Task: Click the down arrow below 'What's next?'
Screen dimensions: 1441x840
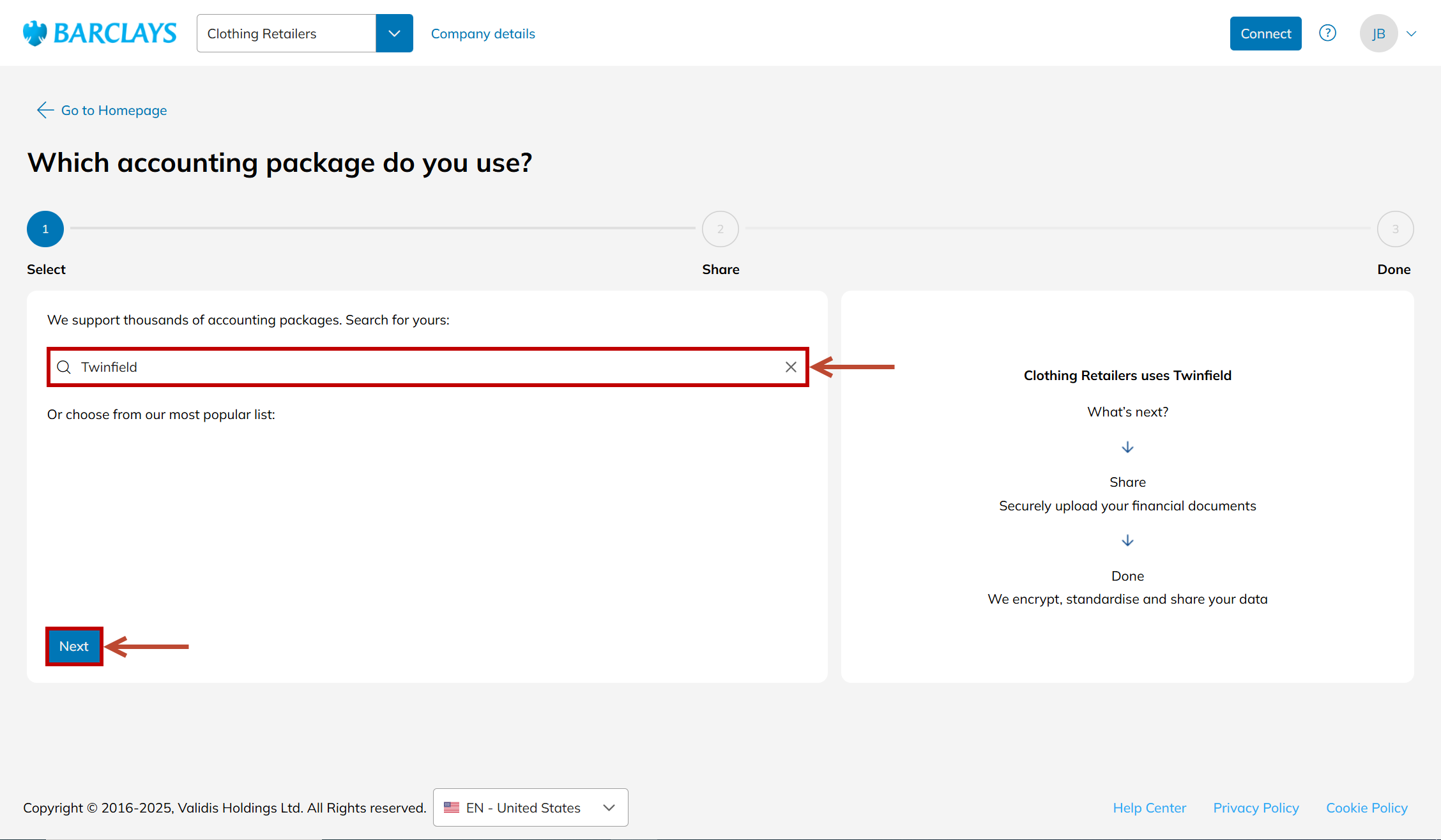Action: pos(1127,447)
